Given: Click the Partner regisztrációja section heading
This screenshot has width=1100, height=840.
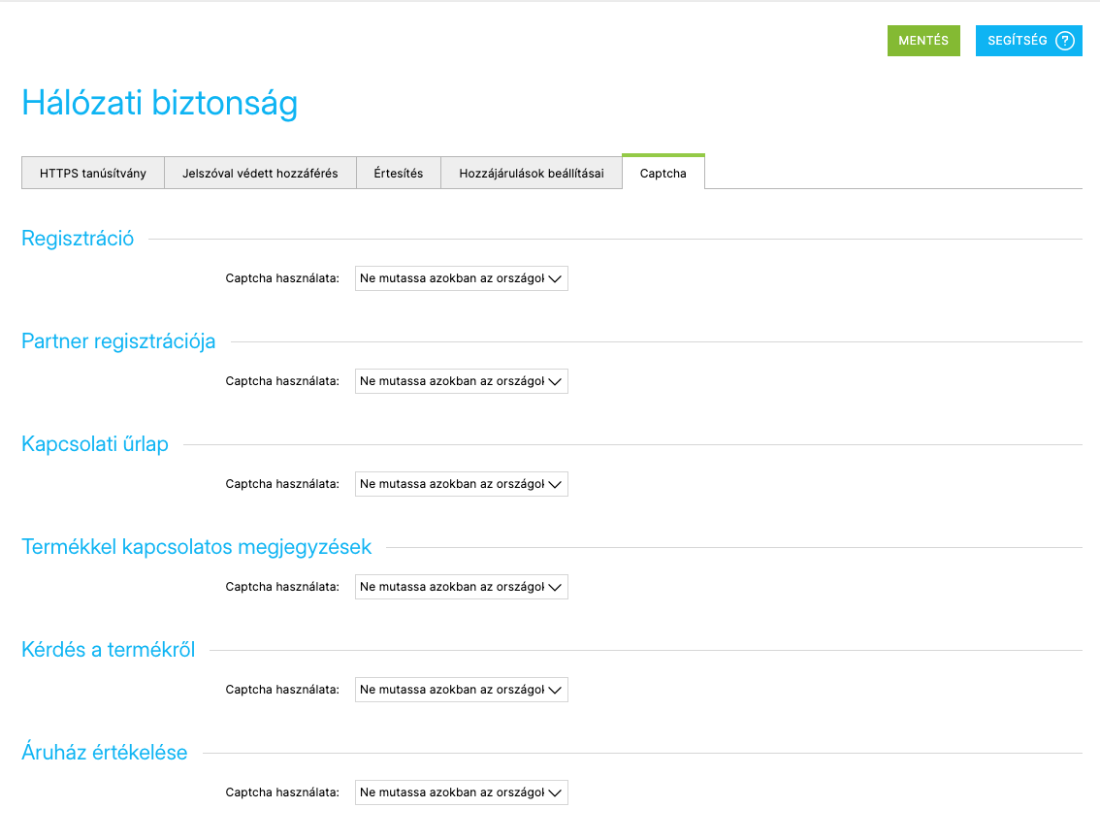Looking at the screenshot, I should click(x=119, y=342).
